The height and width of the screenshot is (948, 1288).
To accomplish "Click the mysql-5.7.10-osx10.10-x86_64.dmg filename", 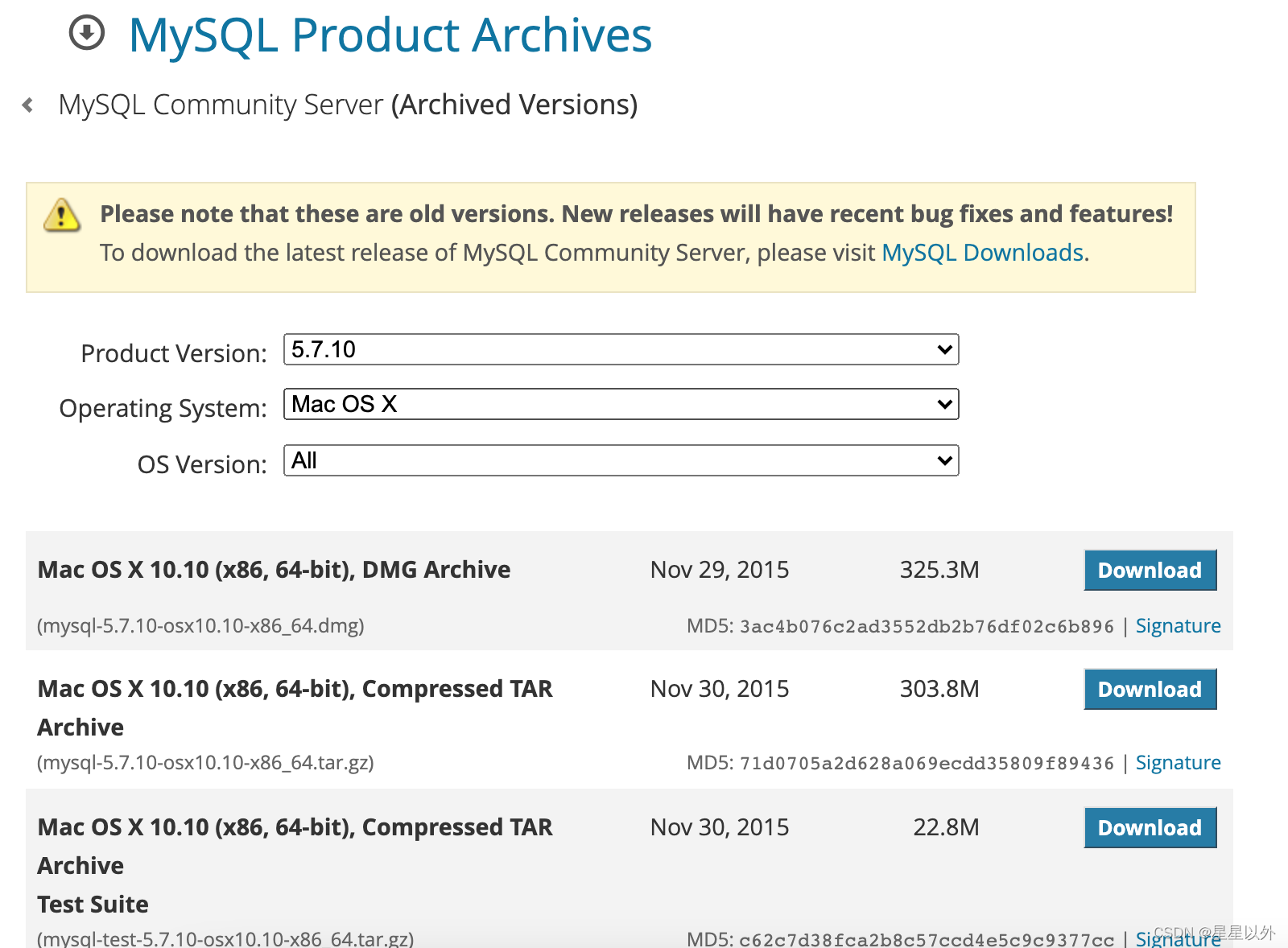I will click(200, 626).
